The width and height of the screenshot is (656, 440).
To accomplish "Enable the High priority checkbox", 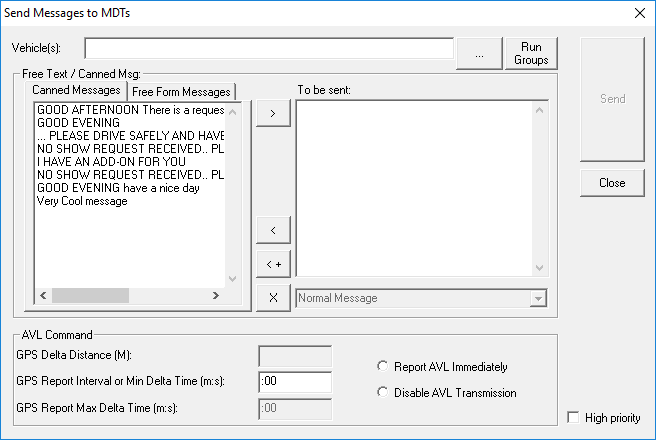I will tap(573, 418).
